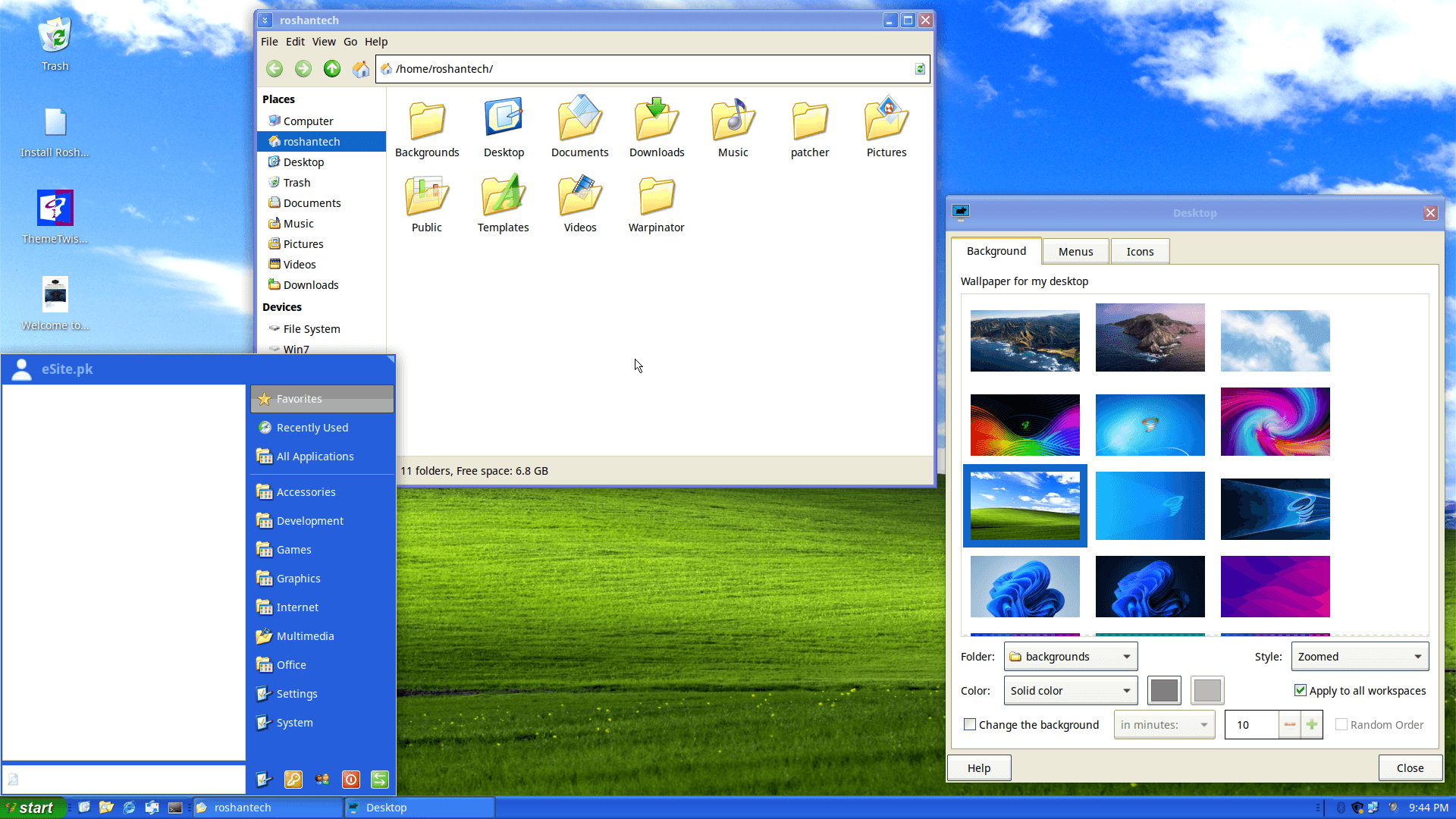The height and width of the screenshot is (819, 1456).
Task: Select Computer in Places sidebar
Action: pos(322,121)
